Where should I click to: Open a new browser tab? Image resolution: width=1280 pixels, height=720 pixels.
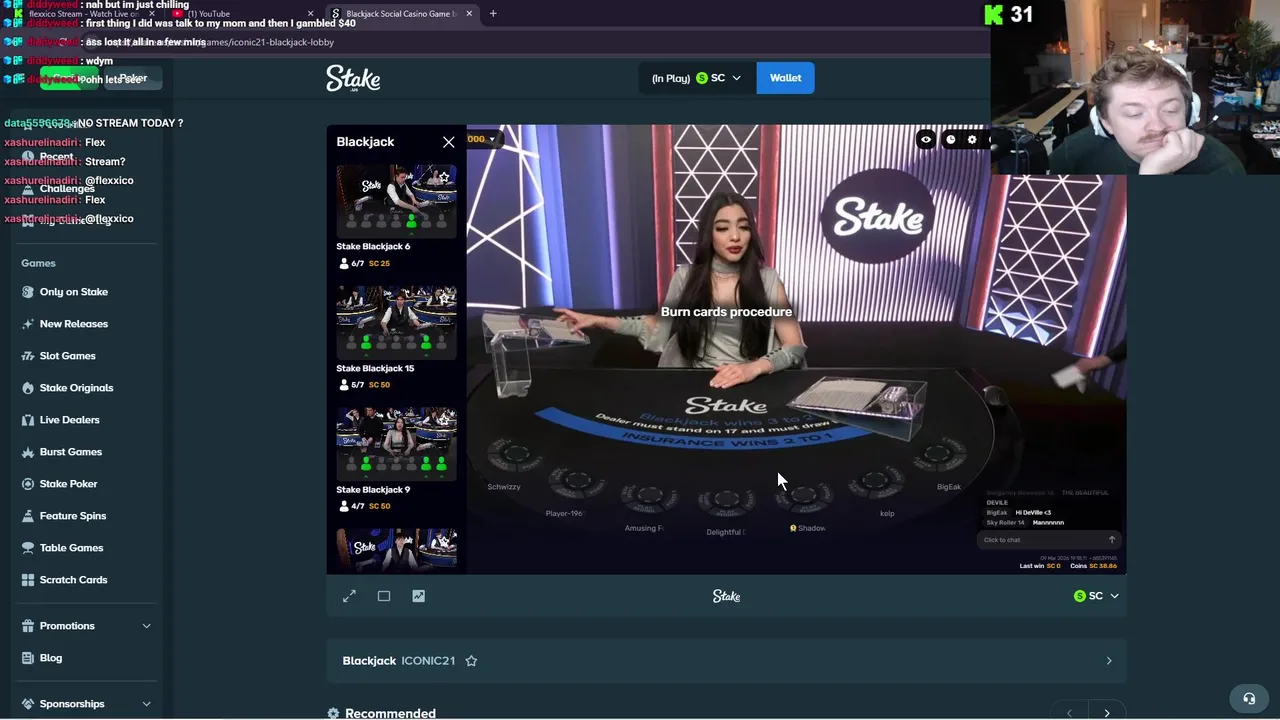tap(493, 14)
